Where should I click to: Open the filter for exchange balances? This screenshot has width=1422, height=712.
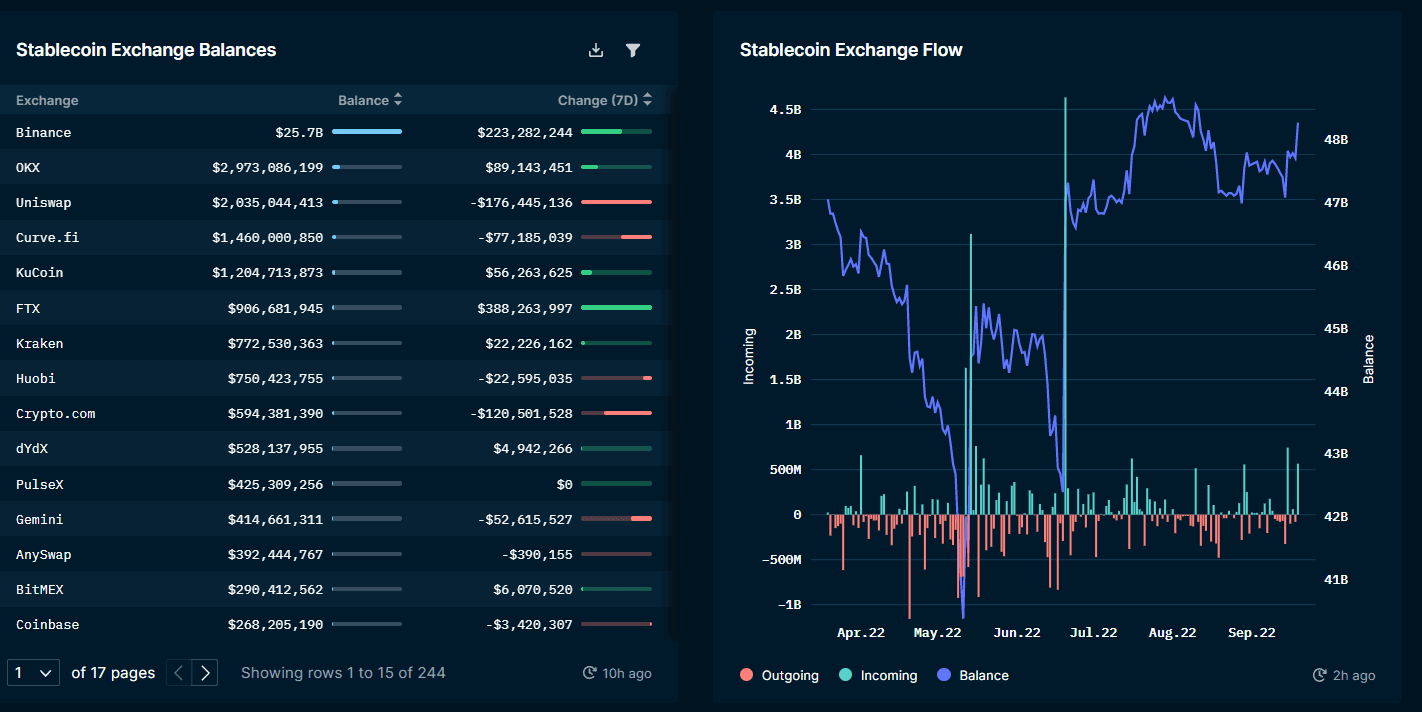click(633, 50)
